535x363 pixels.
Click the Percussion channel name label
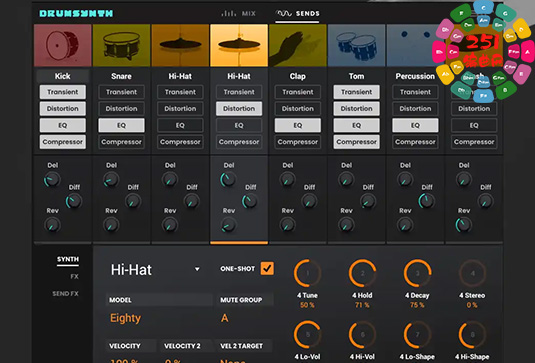pyautogui.click(x=415, y=76)
